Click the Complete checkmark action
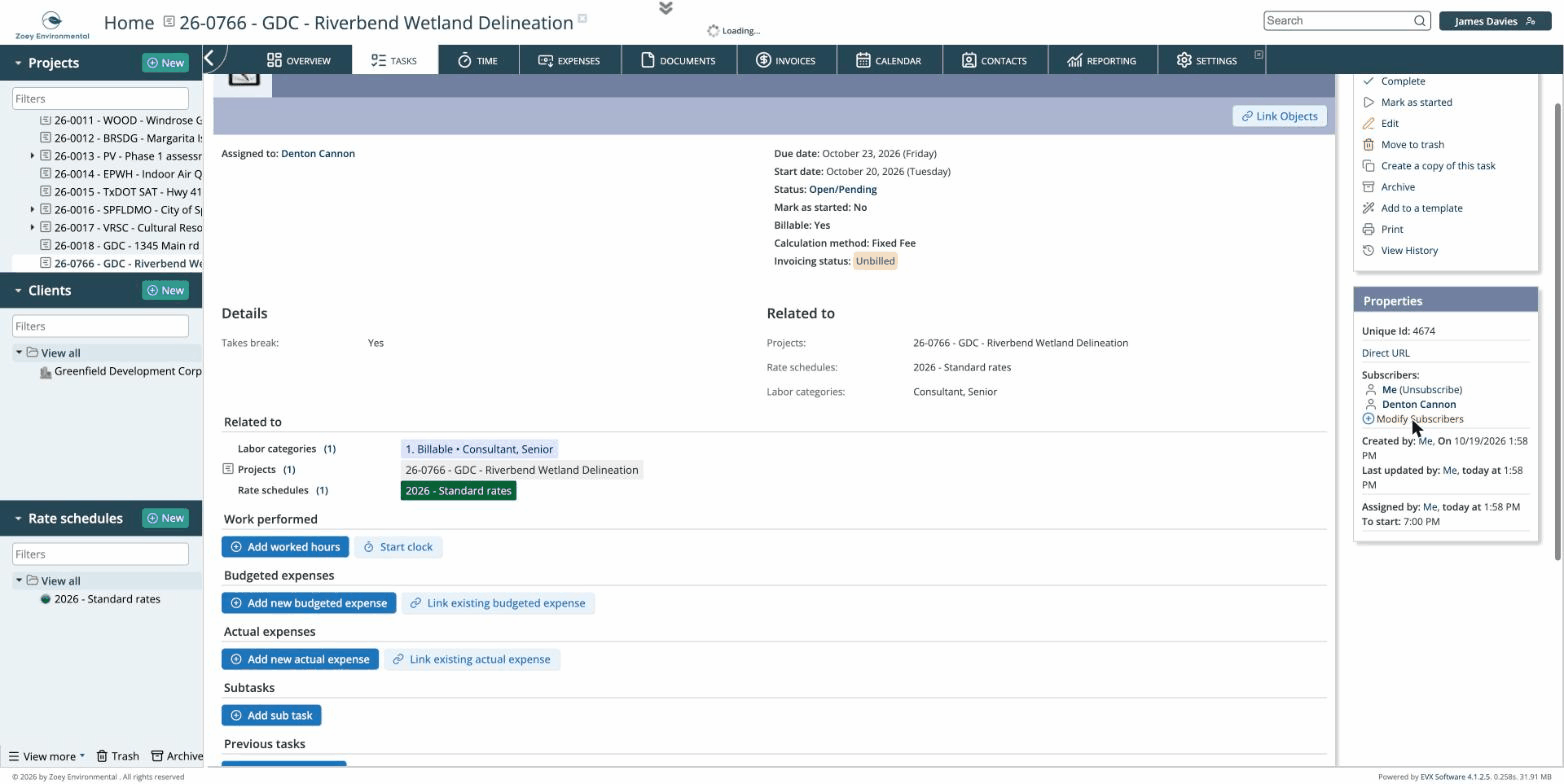Screen dimensions: 1564x784 (x=1393, y=81)
